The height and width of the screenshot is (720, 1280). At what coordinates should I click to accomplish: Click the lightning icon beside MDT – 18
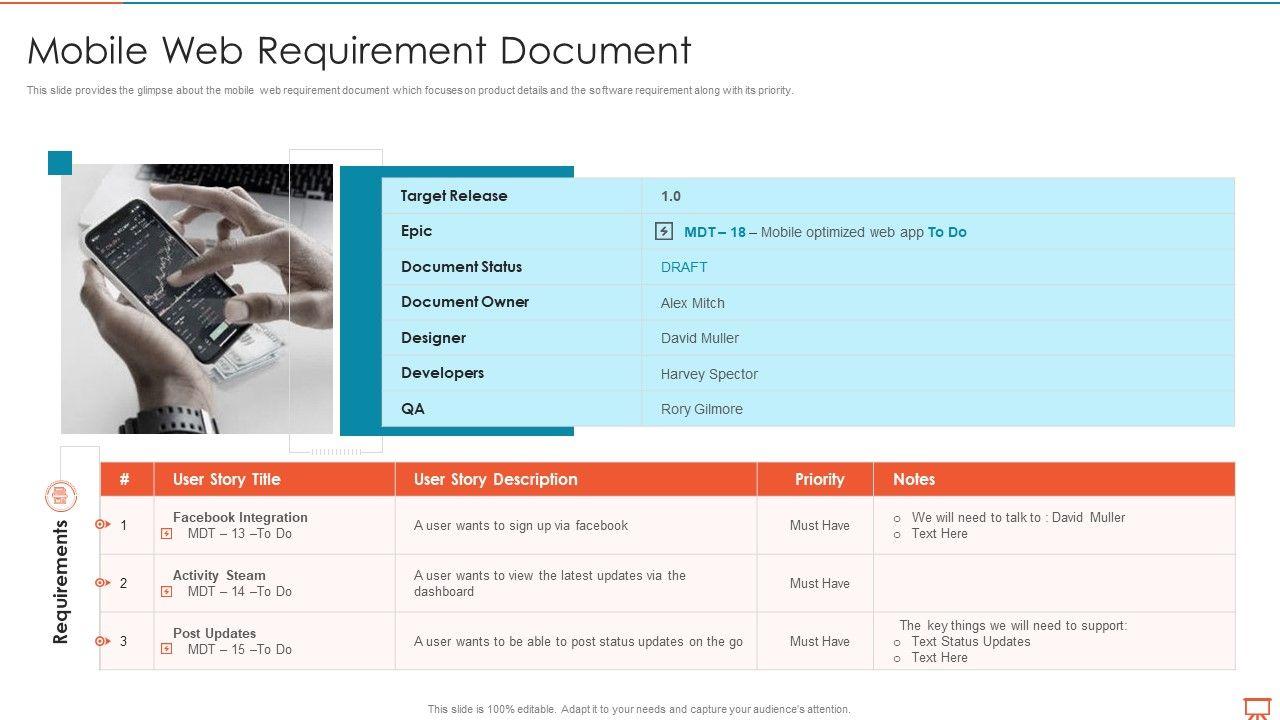(x=664, y=232)
